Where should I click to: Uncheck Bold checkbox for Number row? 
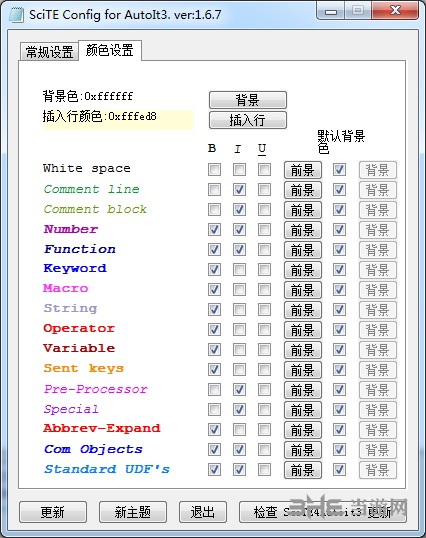[x=214, y=230]
